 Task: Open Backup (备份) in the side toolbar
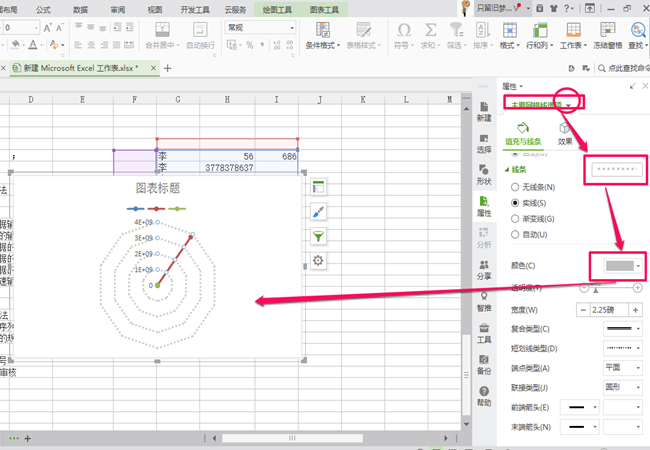tap(484, 365)
